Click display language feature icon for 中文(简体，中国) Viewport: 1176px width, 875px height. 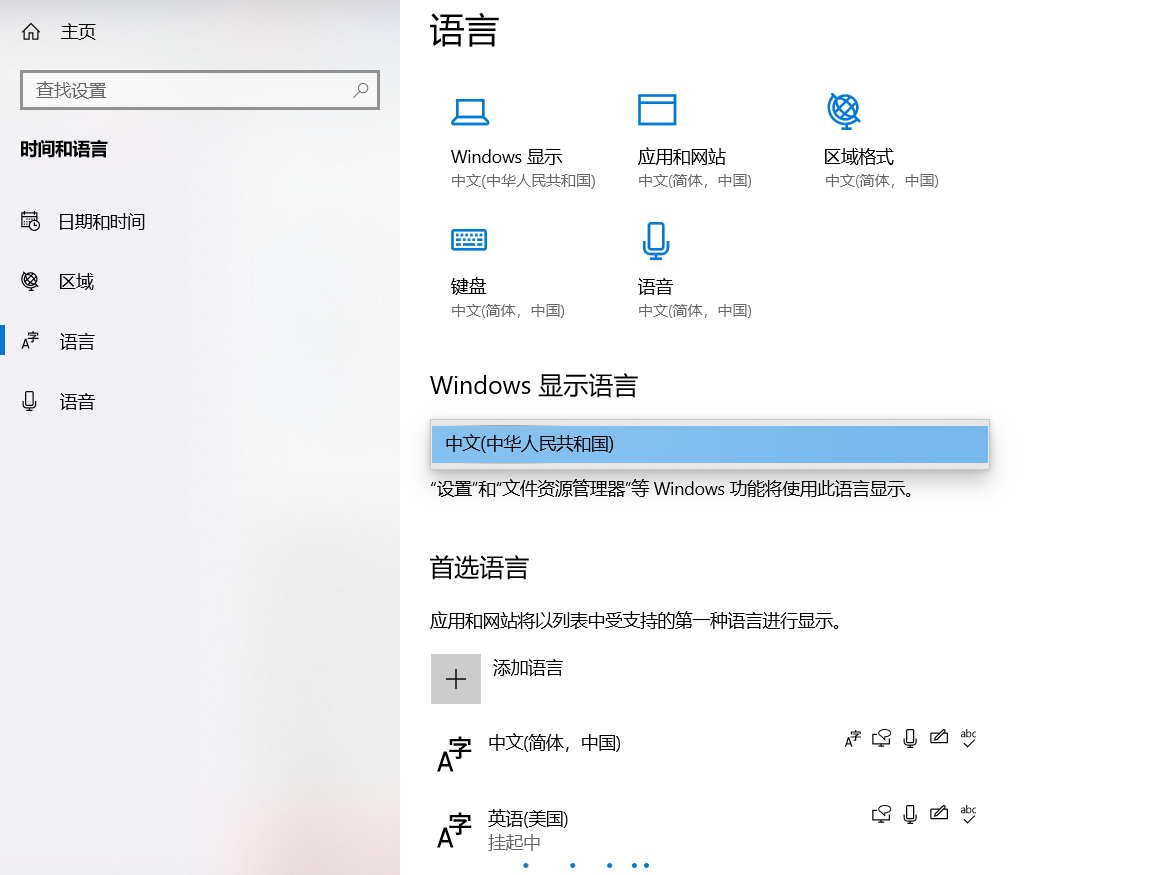(853, 739)
